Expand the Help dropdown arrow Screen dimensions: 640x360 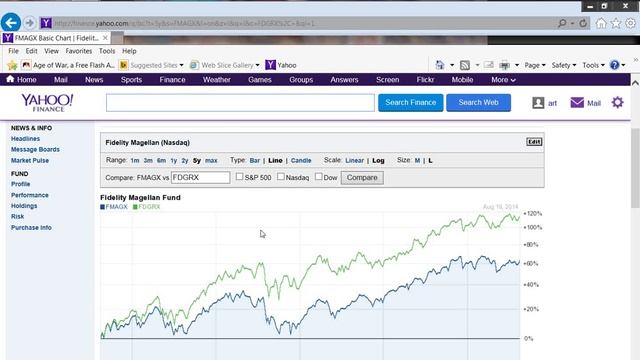point(623,65)
